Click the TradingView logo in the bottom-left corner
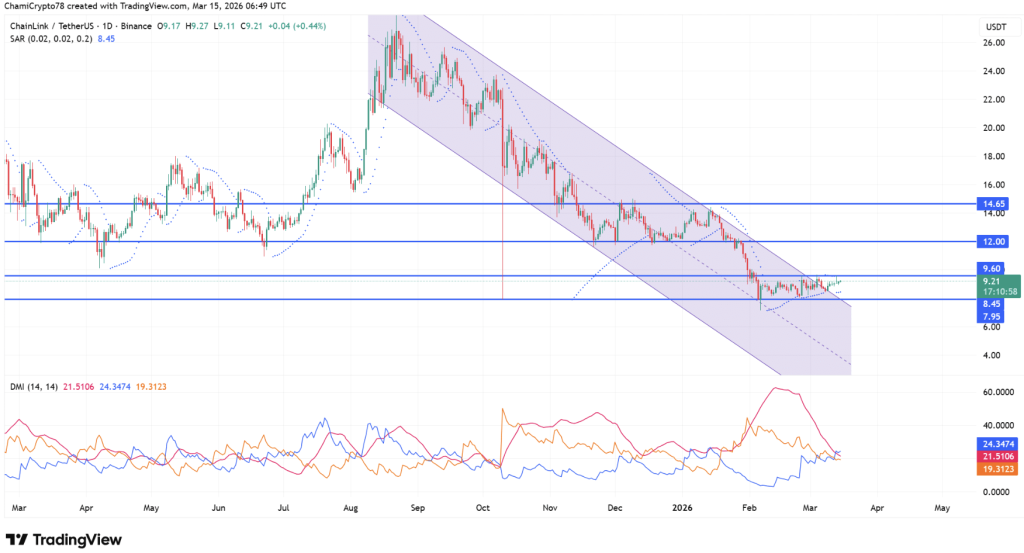1024x553 pixels. [64, 540]
